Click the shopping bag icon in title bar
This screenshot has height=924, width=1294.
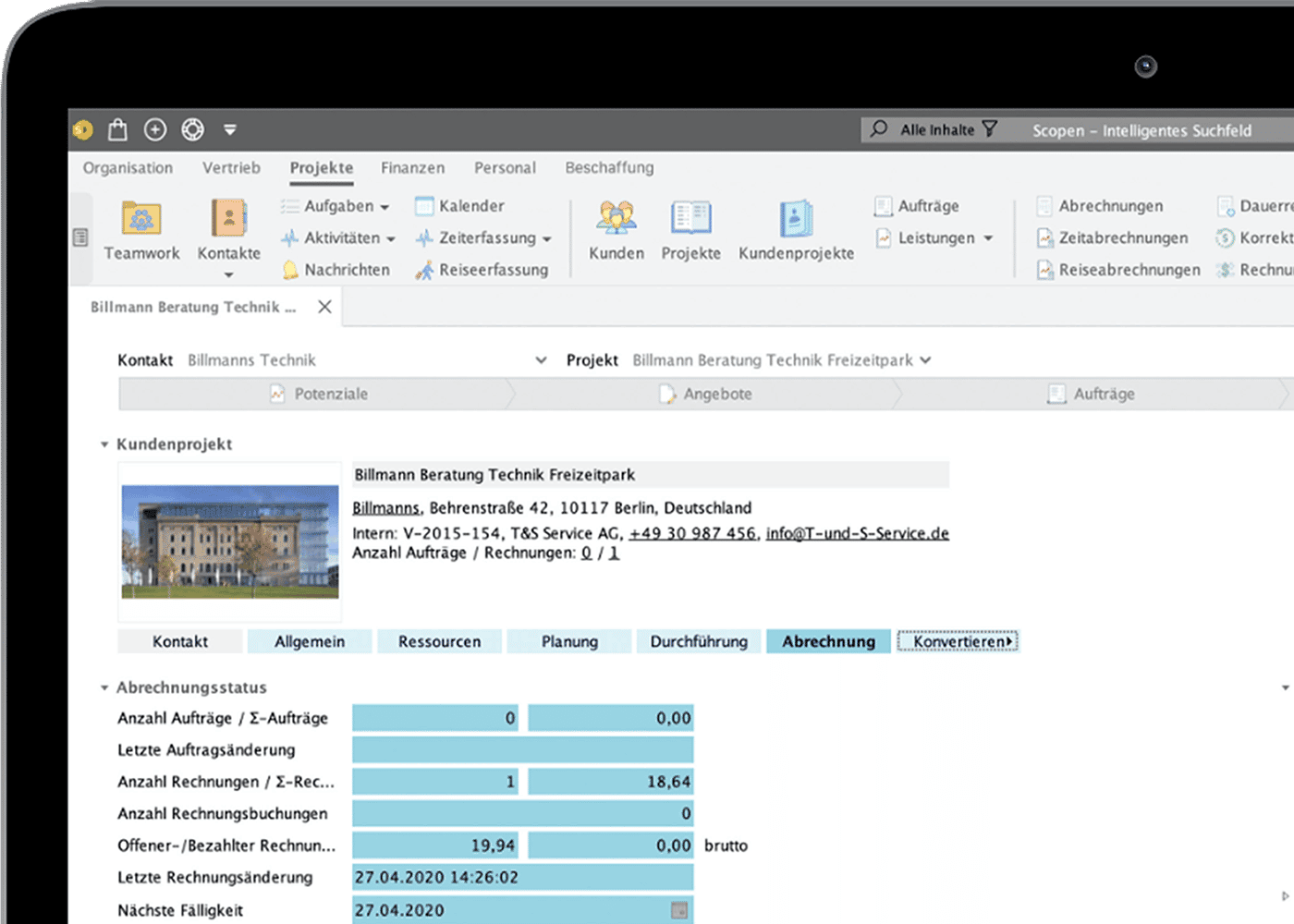[117, 129]
